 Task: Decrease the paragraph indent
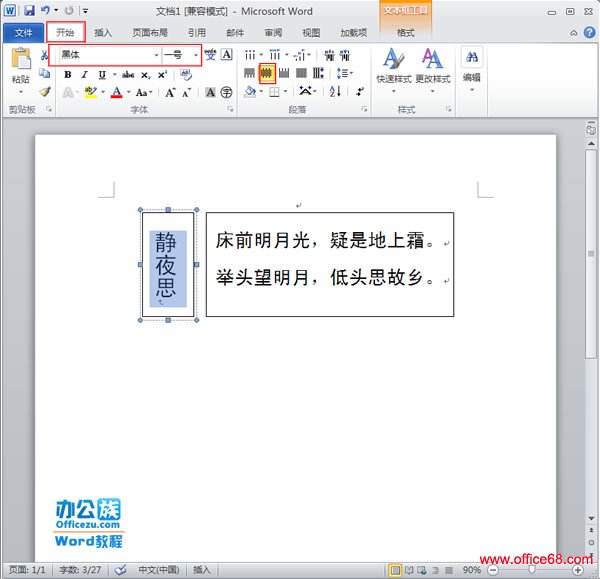click(x=329, y=55)
